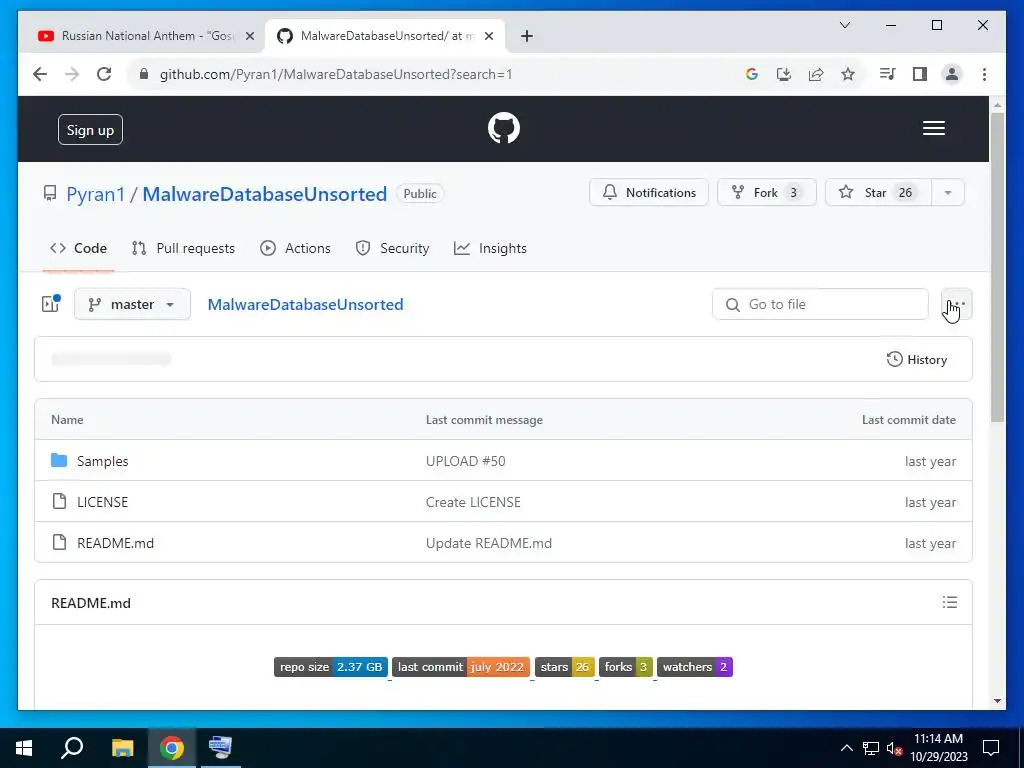Viewport: 1024px width, 768px height.
Task: Click the install/download icon in address bar
Action: click(x=784, y=74)
